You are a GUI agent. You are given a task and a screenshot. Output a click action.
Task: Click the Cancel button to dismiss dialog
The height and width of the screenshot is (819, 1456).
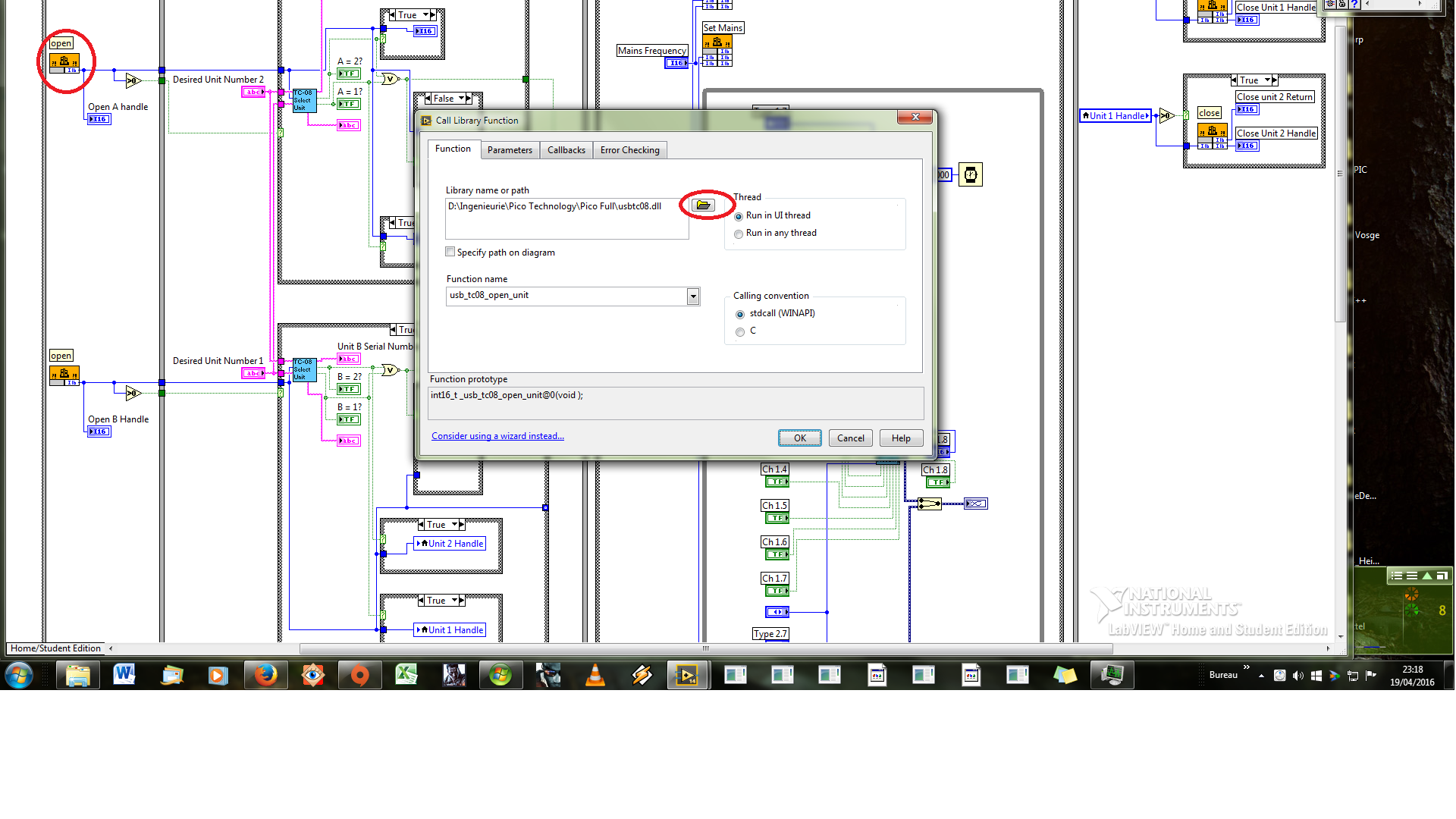tap(851, 438)
